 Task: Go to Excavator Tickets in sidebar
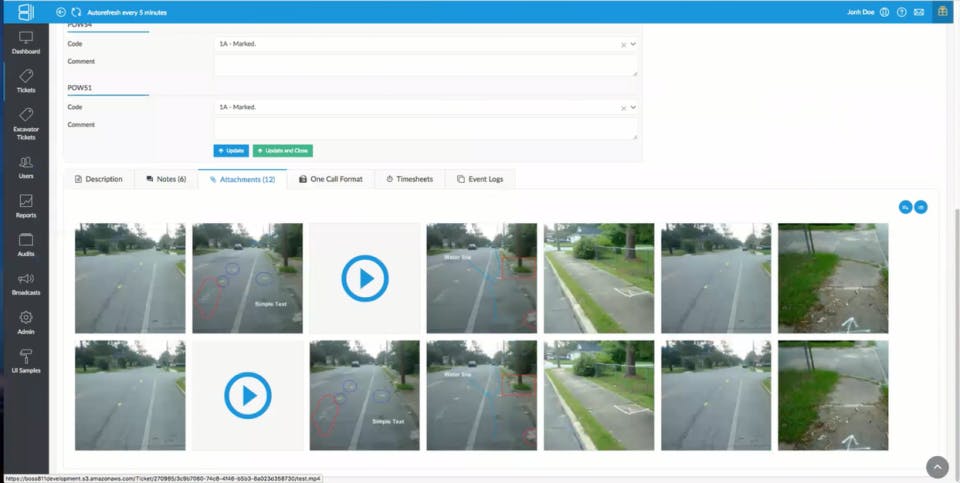26,124
